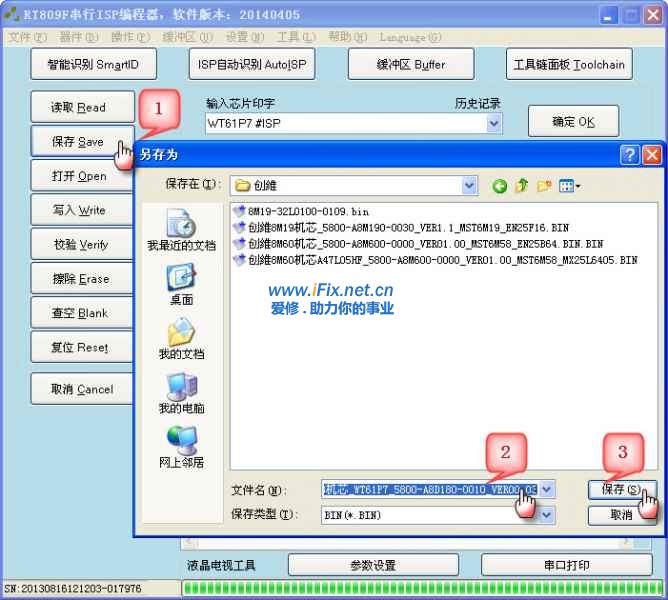Screen dimensions: 668x600
Task: Open the Language menu
Action: [408, 37]
